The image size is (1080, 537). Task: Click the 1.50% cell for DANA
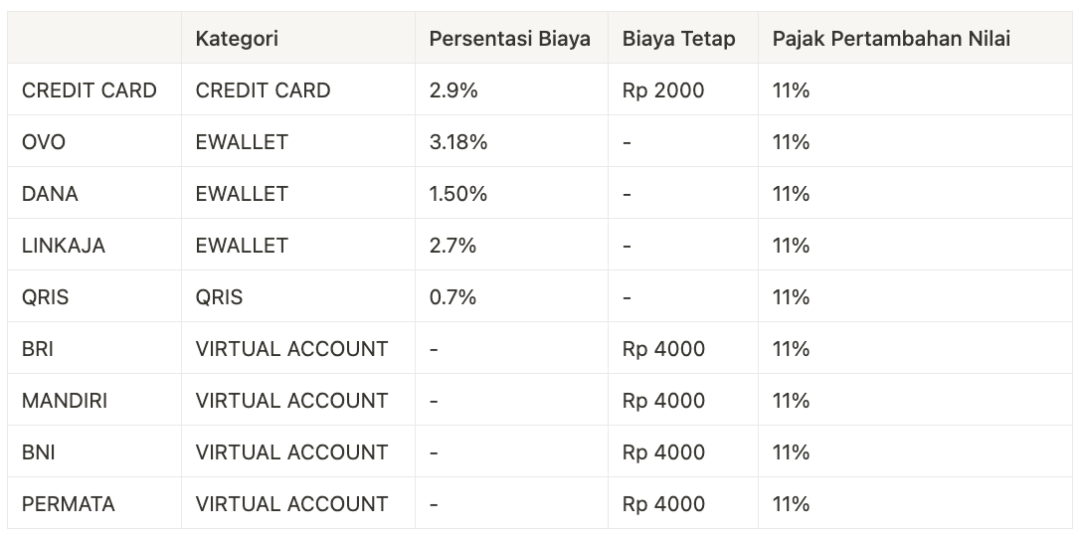(458, 194)
